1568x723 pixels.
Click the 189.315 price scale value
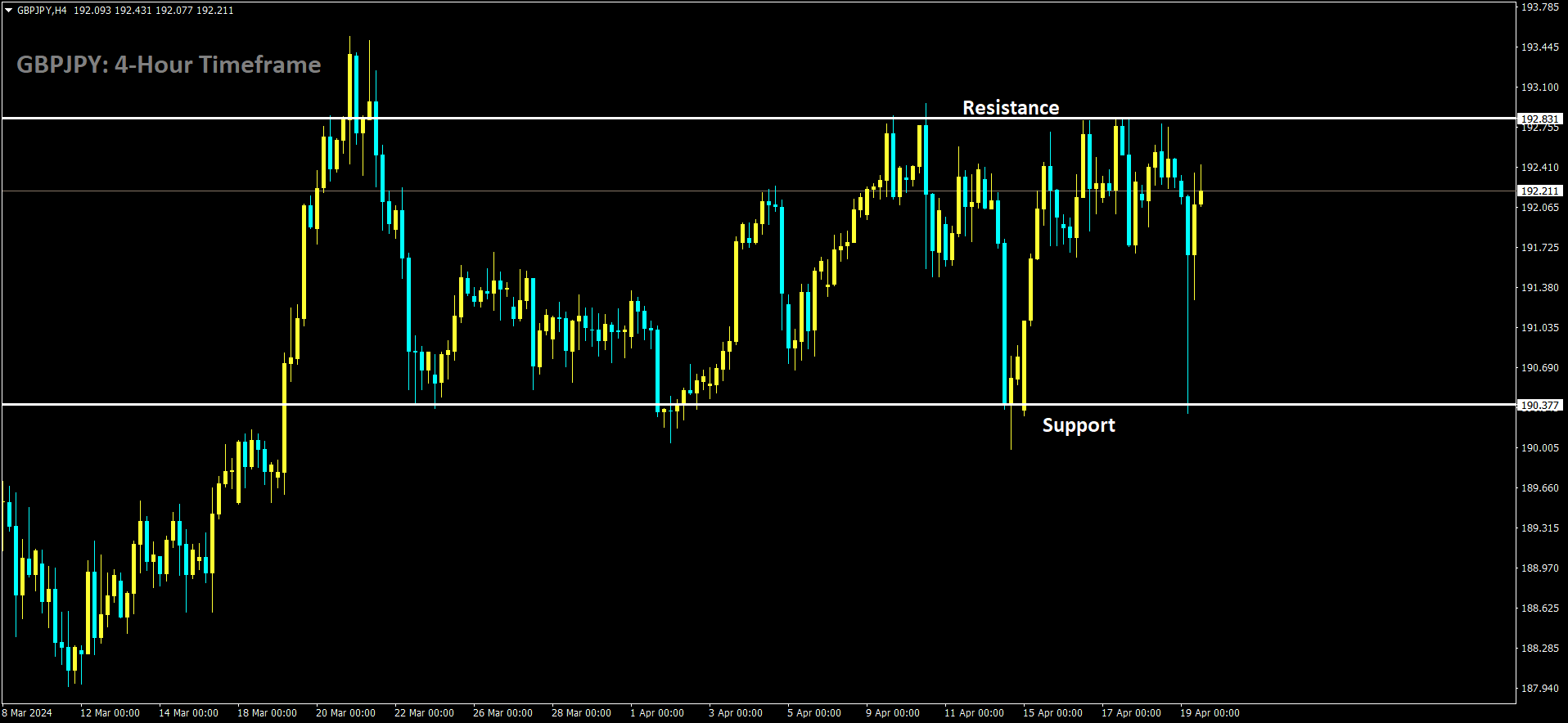[x=1539, y=528]
